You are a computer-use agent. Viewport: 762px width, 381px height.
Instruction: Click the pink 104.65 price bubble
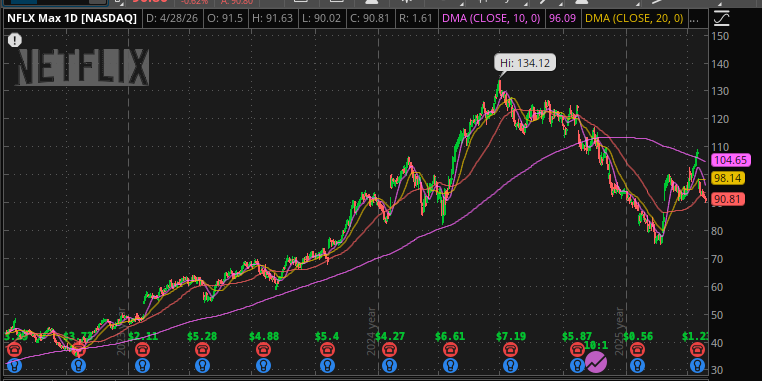pos(730,160)
